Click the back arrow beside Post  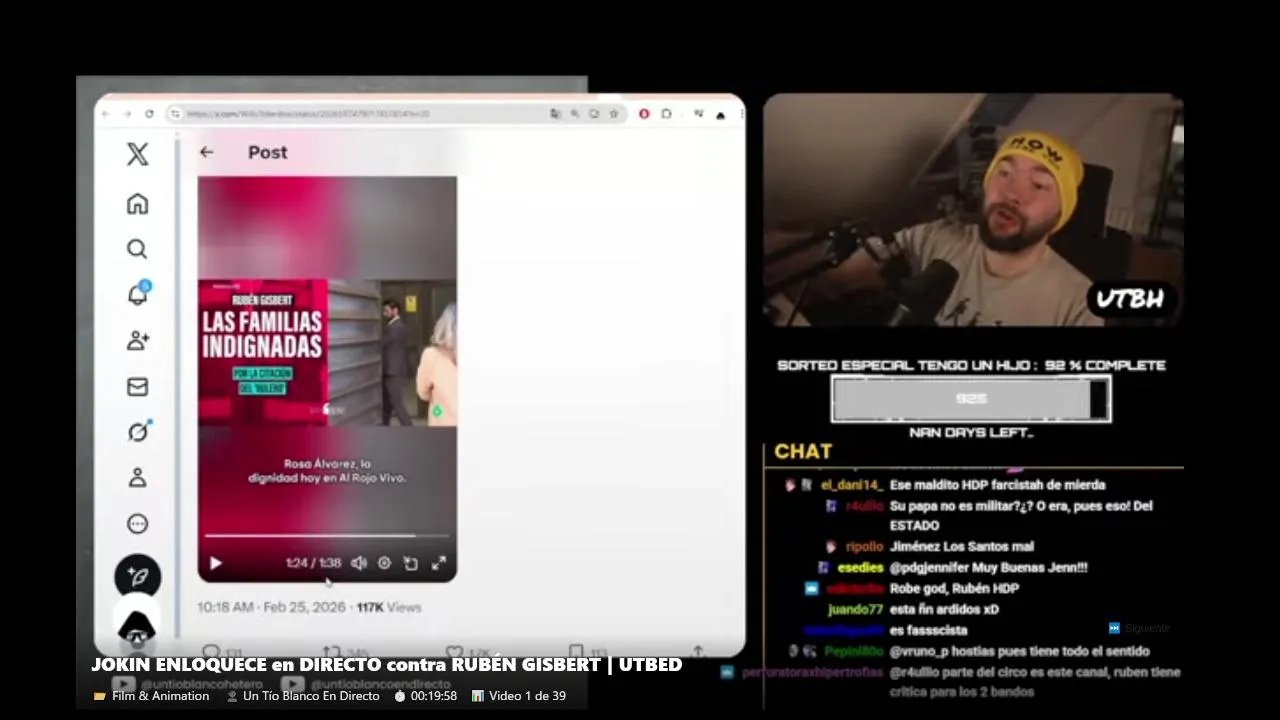click(x=206, y=152)
